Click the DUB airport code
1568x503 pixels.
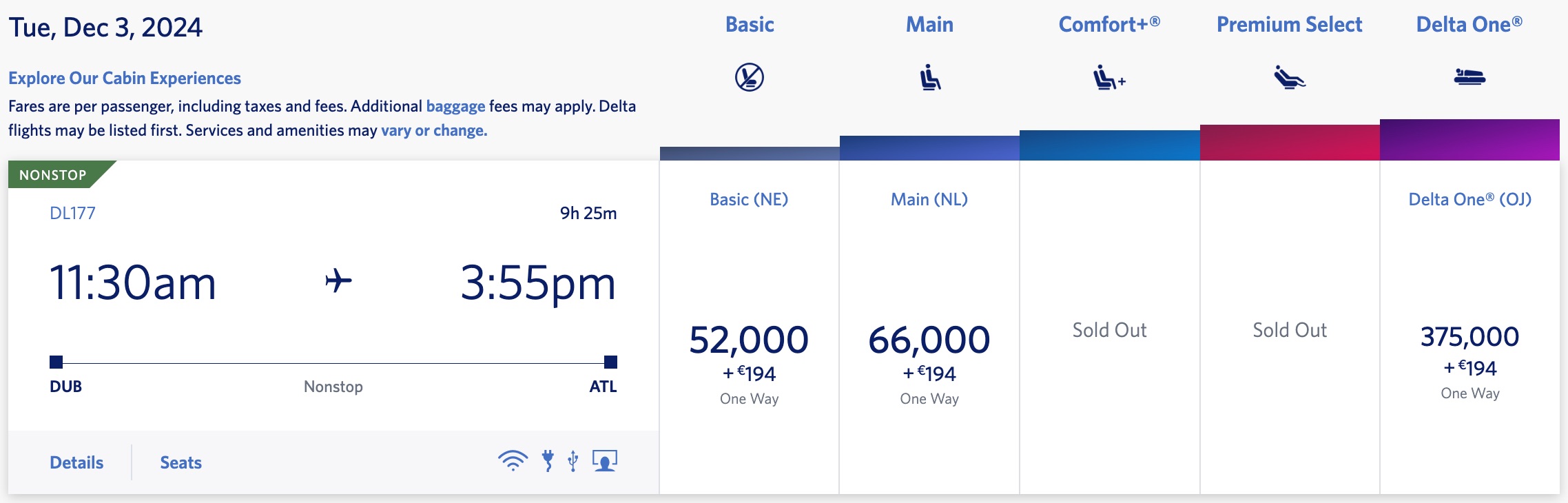tap(65, 387)
